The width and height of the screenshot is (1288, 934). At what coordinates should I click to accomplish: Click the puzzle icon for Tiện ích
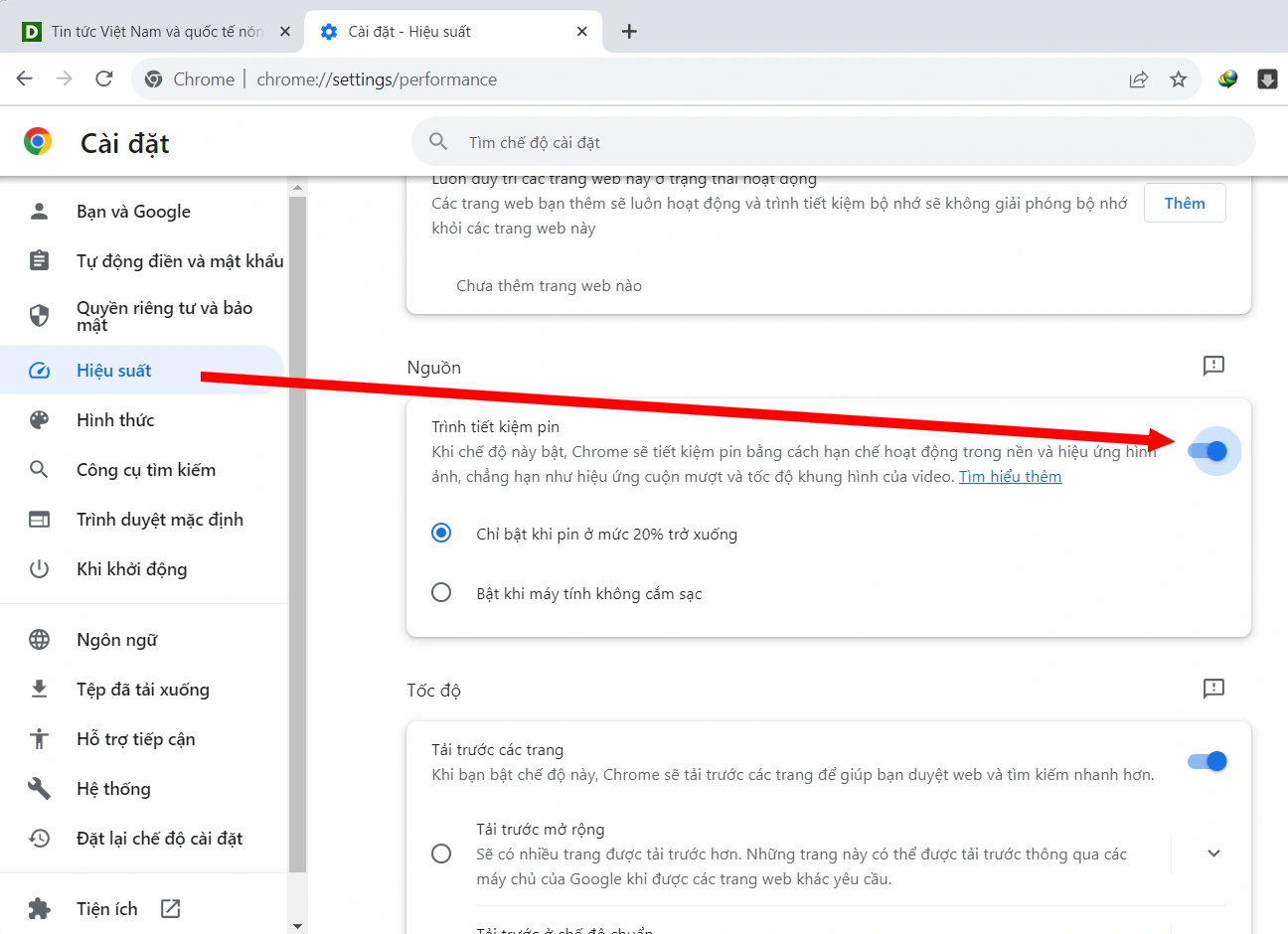(39, 909)
